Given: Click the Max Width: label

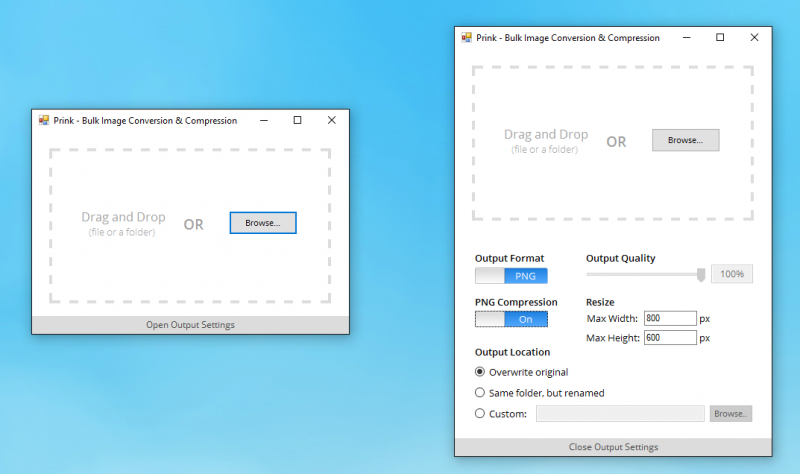Looking at the screenshot, I should coord(612,318).
